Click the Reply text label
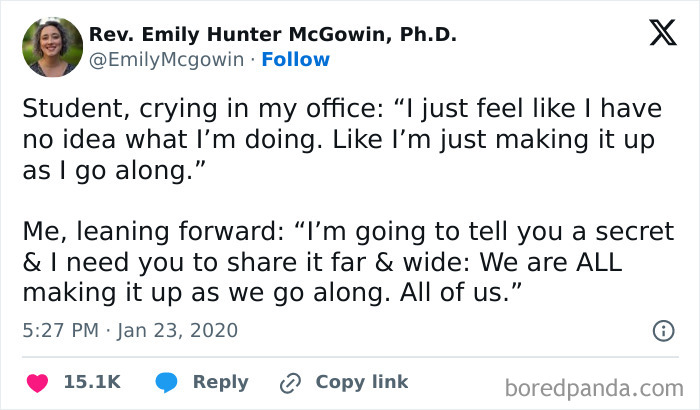 [220, 382]
